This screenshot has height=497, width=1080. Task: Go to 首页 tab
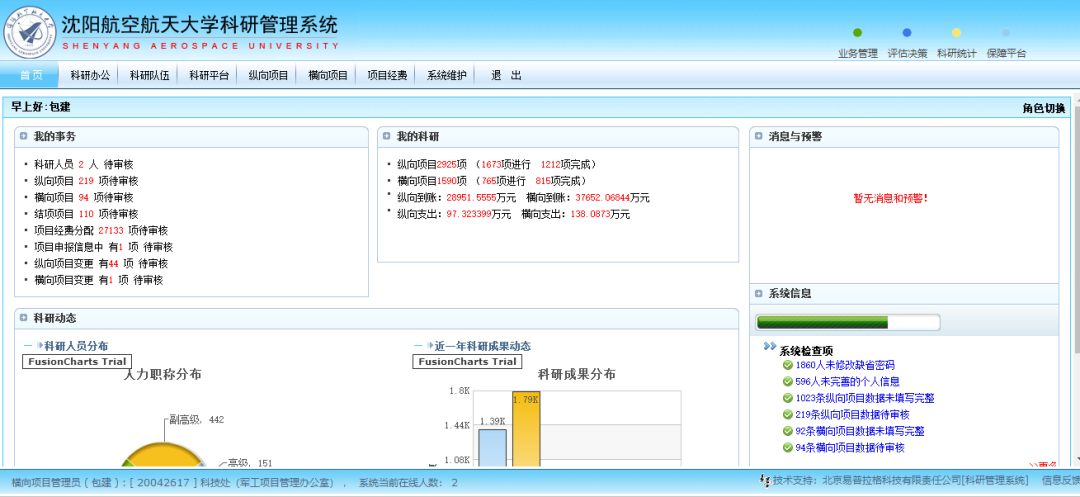pos(31,76)
